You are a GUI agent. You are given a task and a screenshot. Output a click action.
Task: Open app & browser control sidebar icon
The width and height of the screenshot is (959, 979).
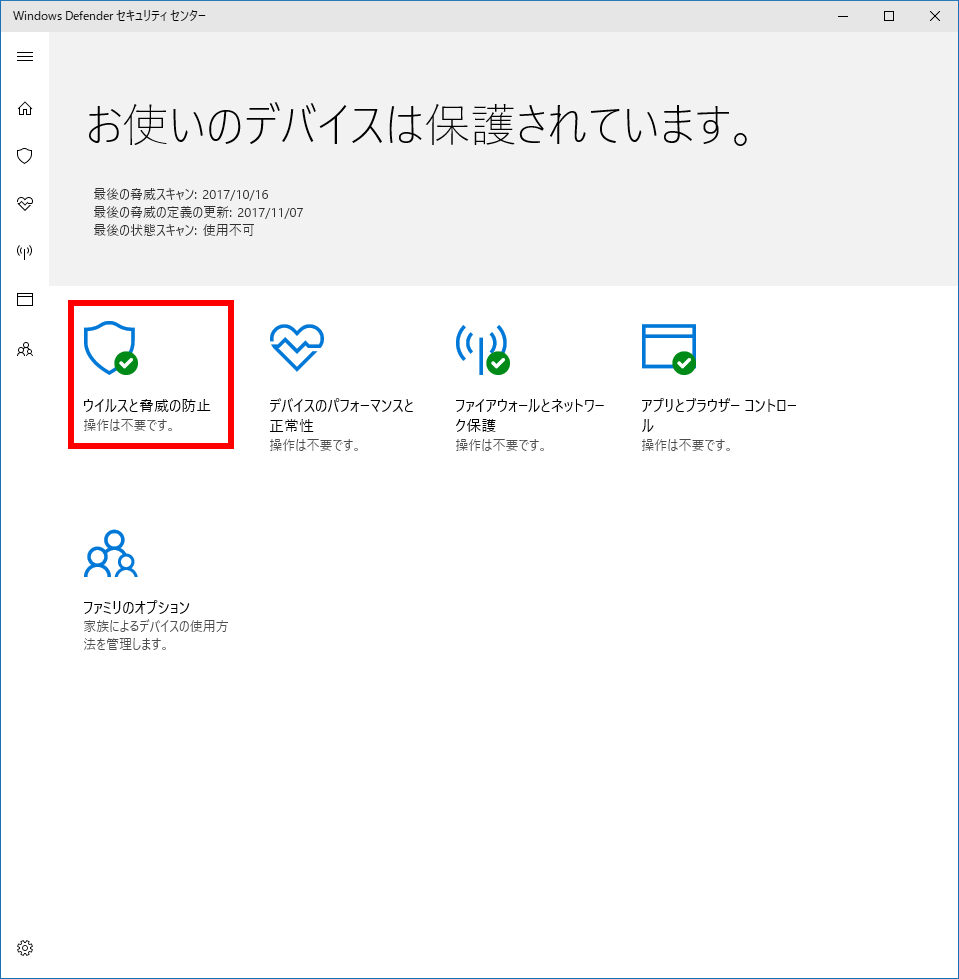25,300
